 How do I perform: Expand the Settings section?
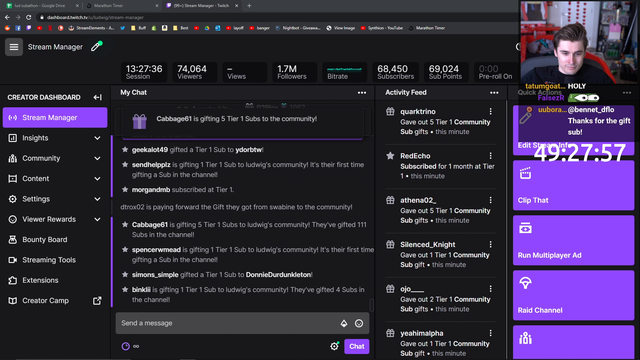point(97,199)
